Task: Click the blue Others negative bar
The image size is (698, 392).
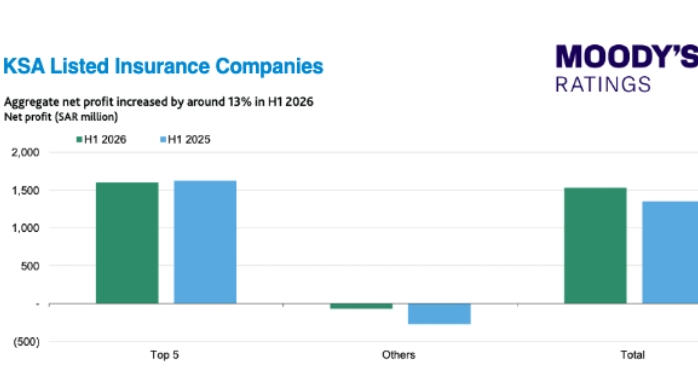Action: (x=439, y=314)
